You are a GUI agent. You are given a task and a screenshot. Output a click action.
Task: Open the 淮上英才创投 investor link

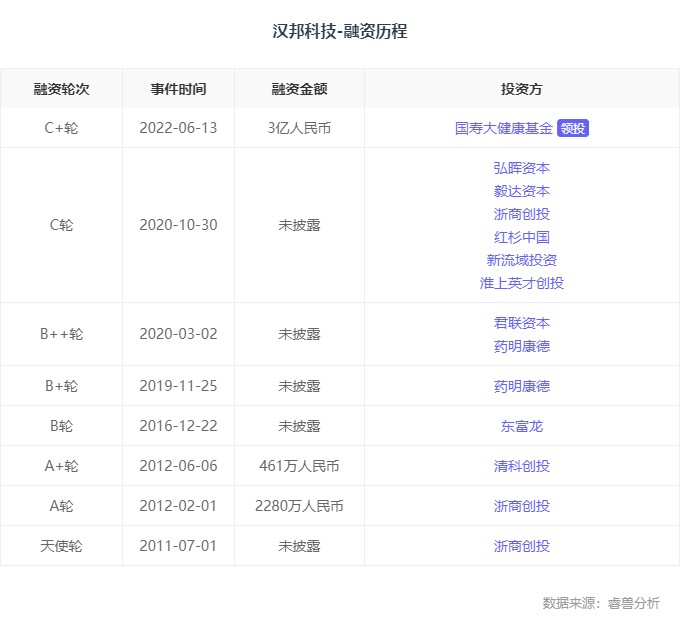521,283
